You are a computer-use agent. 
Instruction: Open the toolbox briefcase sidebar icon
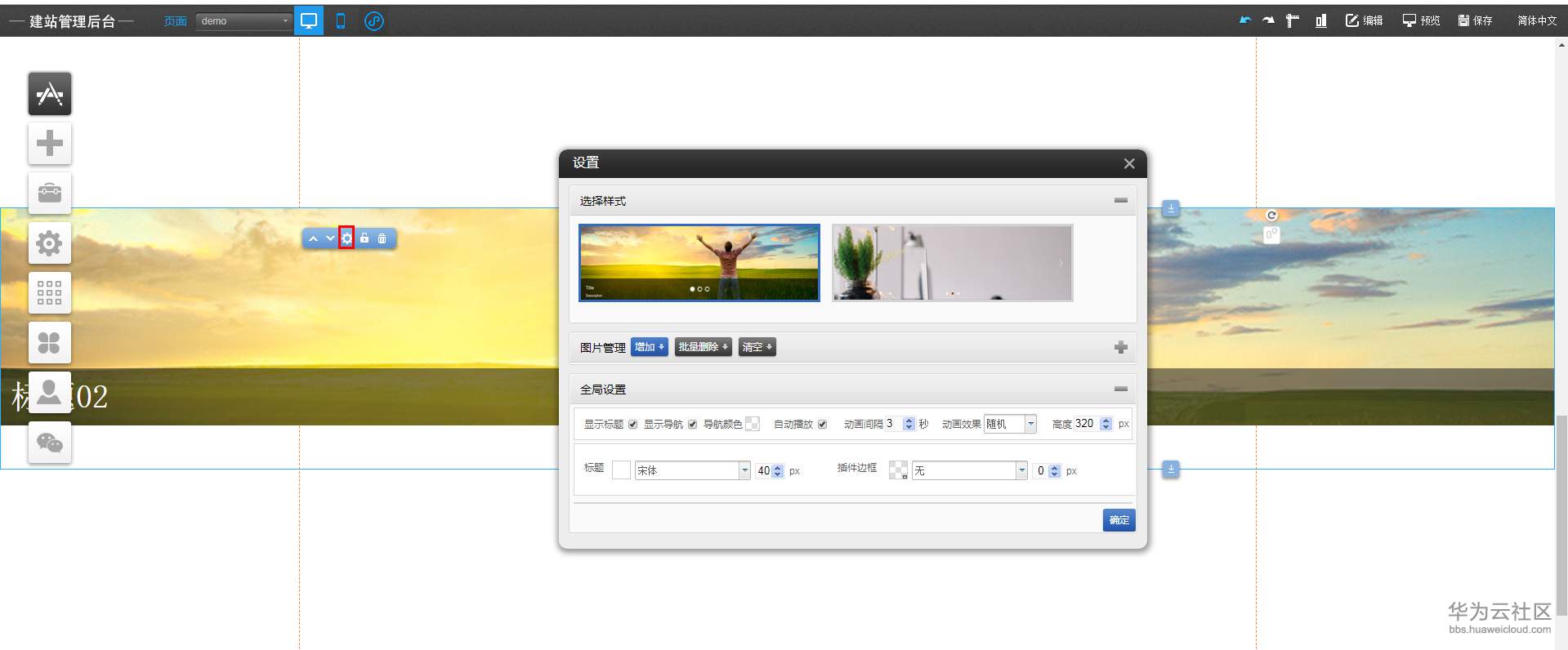(50, 194)
